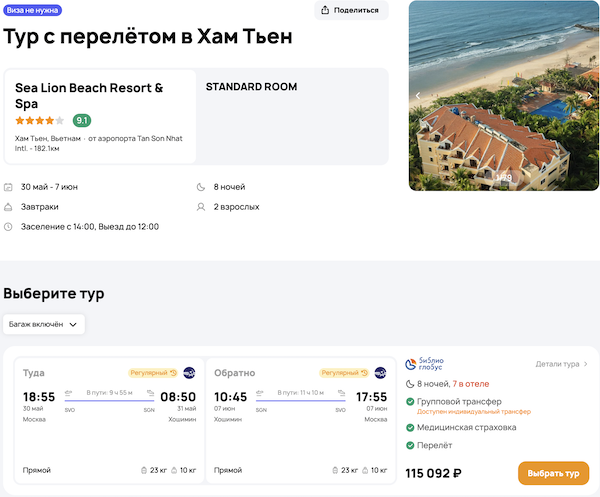600x497 pixels.
Task: Click the Поделиться share button
Action: [x=351, y=10]
